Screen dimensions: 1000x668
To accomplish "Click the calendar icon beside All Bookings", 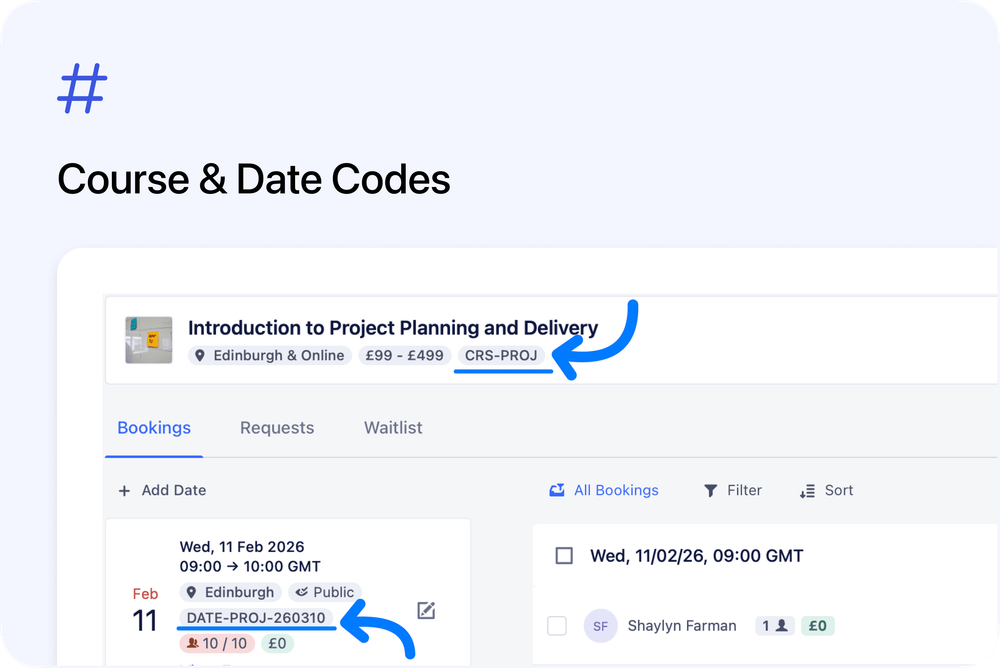I will 557,490.
